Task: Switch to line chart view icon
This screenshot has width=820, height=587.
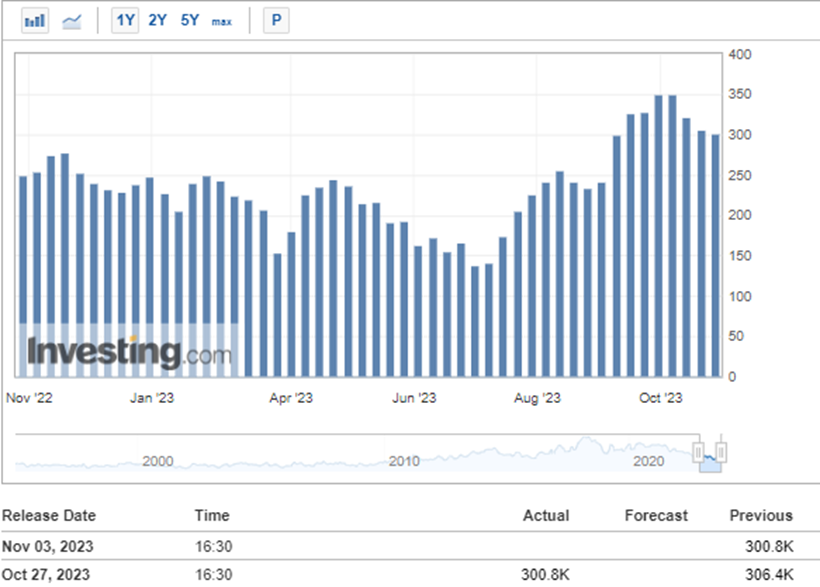Action: coord(72,21)
